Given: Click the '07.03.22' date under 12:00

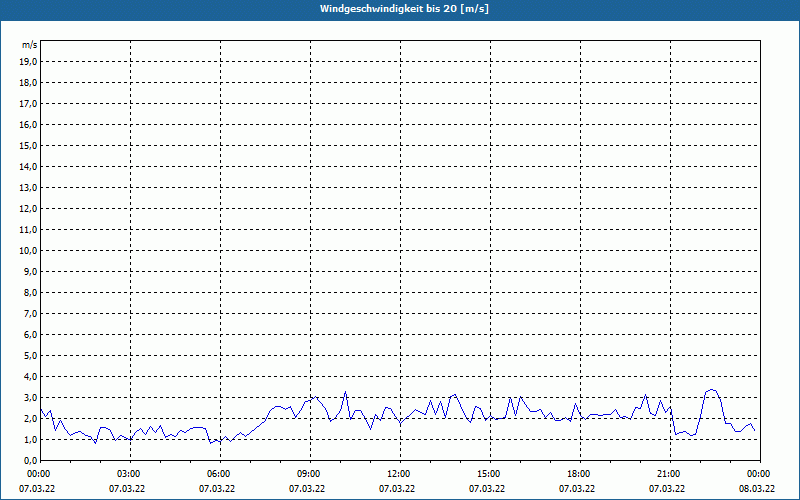Looking at the screenshot, I should 397,489.
